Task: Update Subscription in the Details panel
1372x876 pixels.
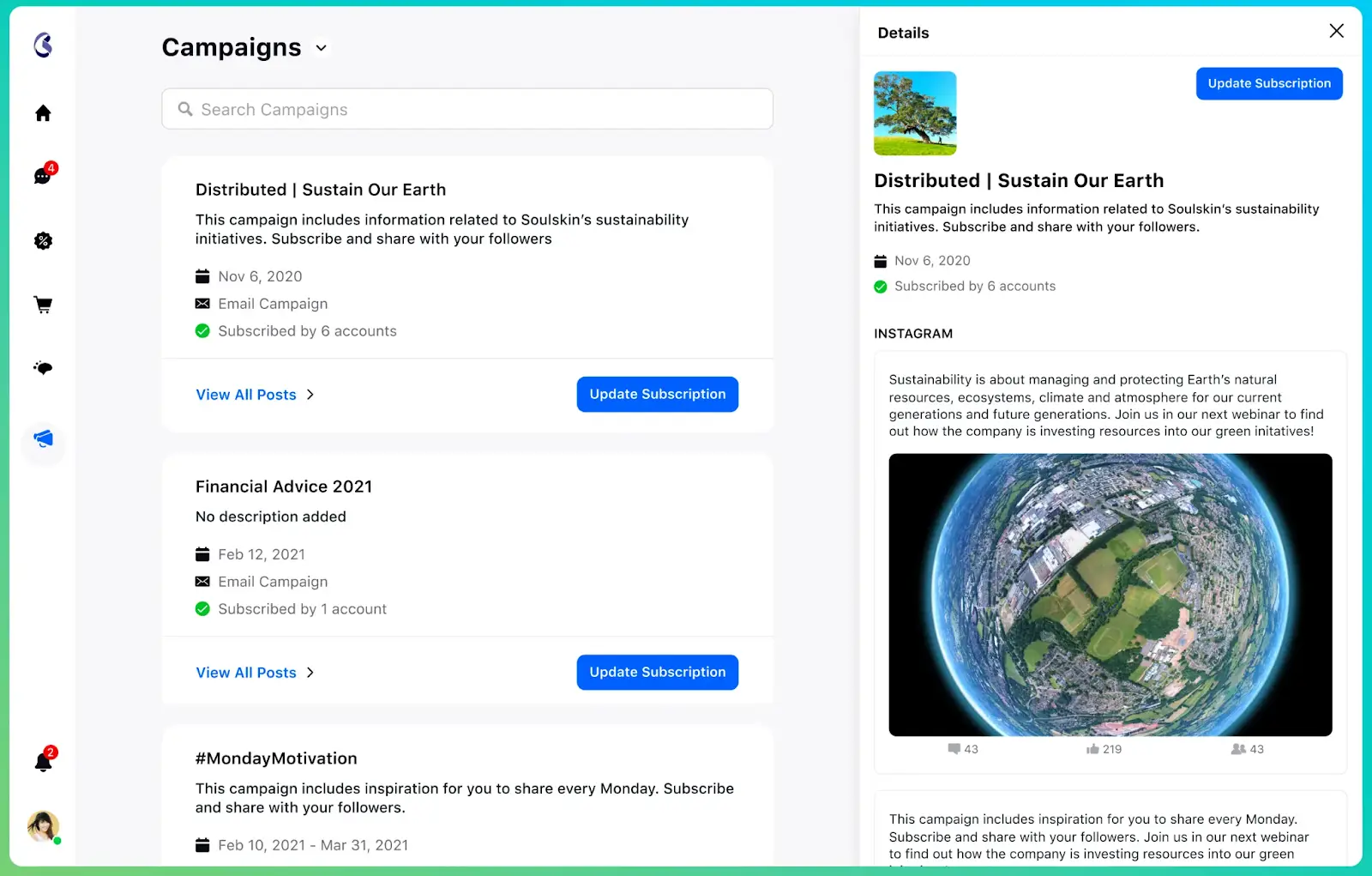Action: (x=1268, y=83)
